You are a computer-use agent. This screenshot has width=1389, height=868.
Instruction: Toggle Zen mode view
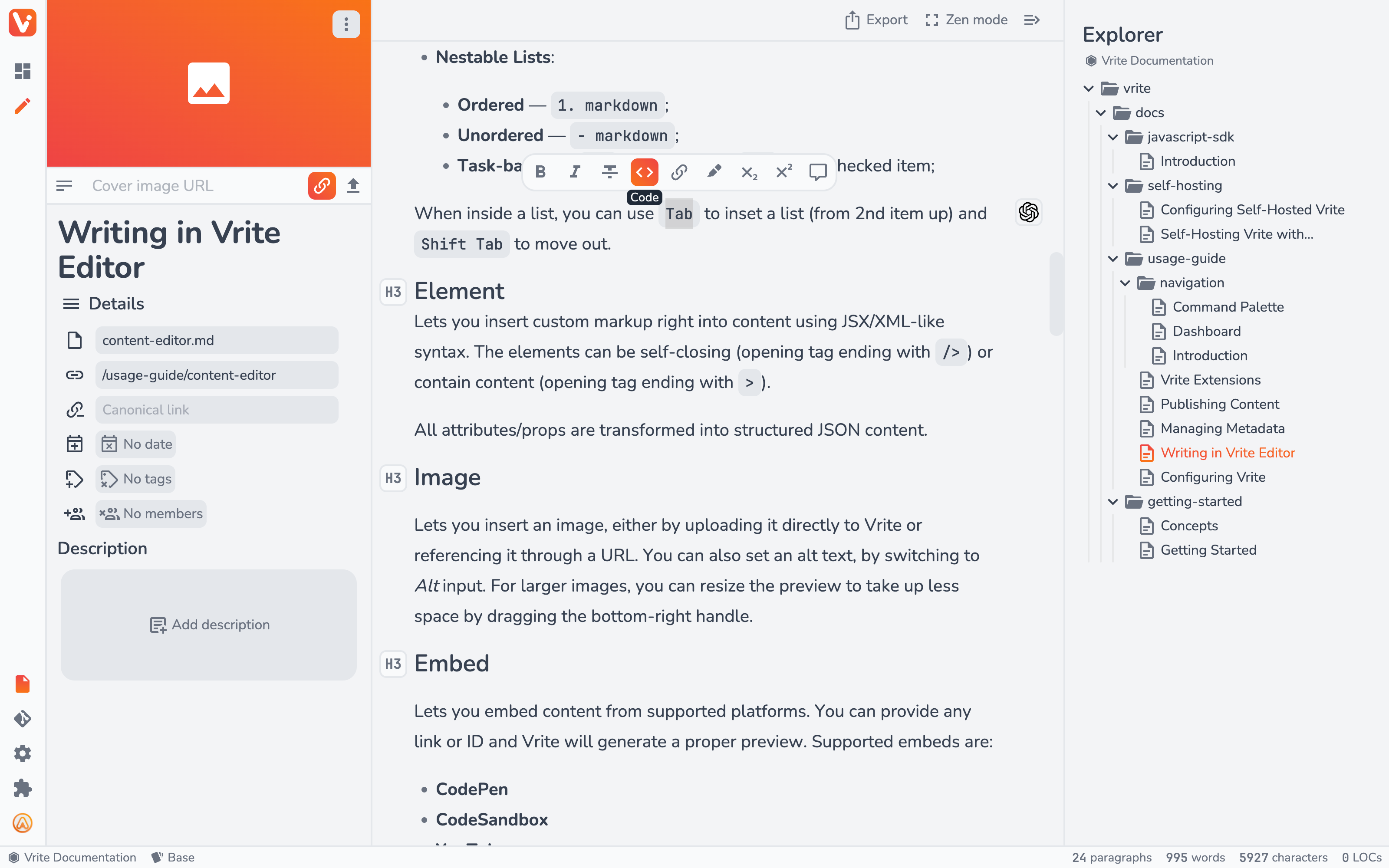tap(965, 19)
